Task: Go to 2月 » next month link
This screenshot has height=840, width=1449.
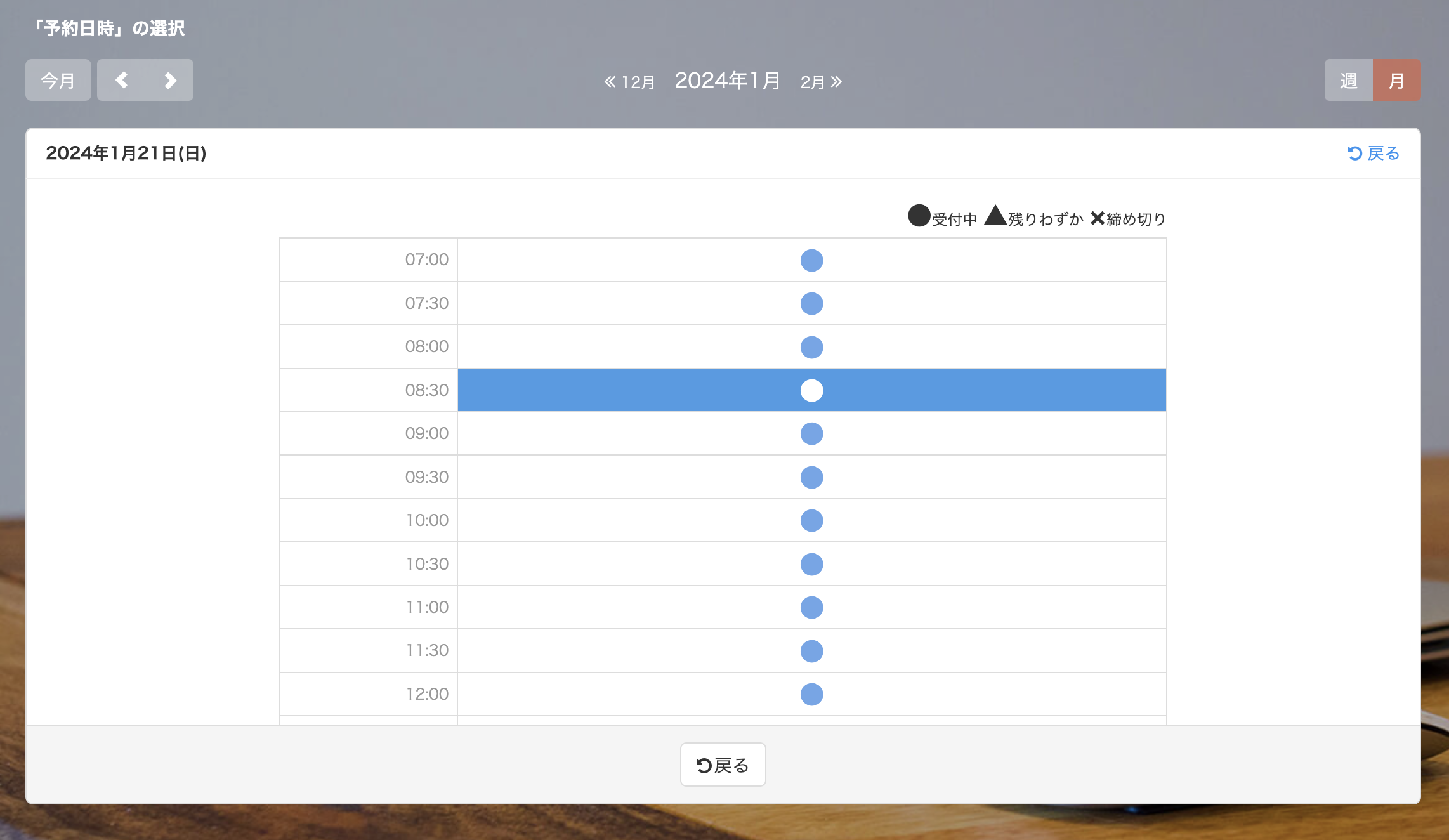Action: (821, 82)
